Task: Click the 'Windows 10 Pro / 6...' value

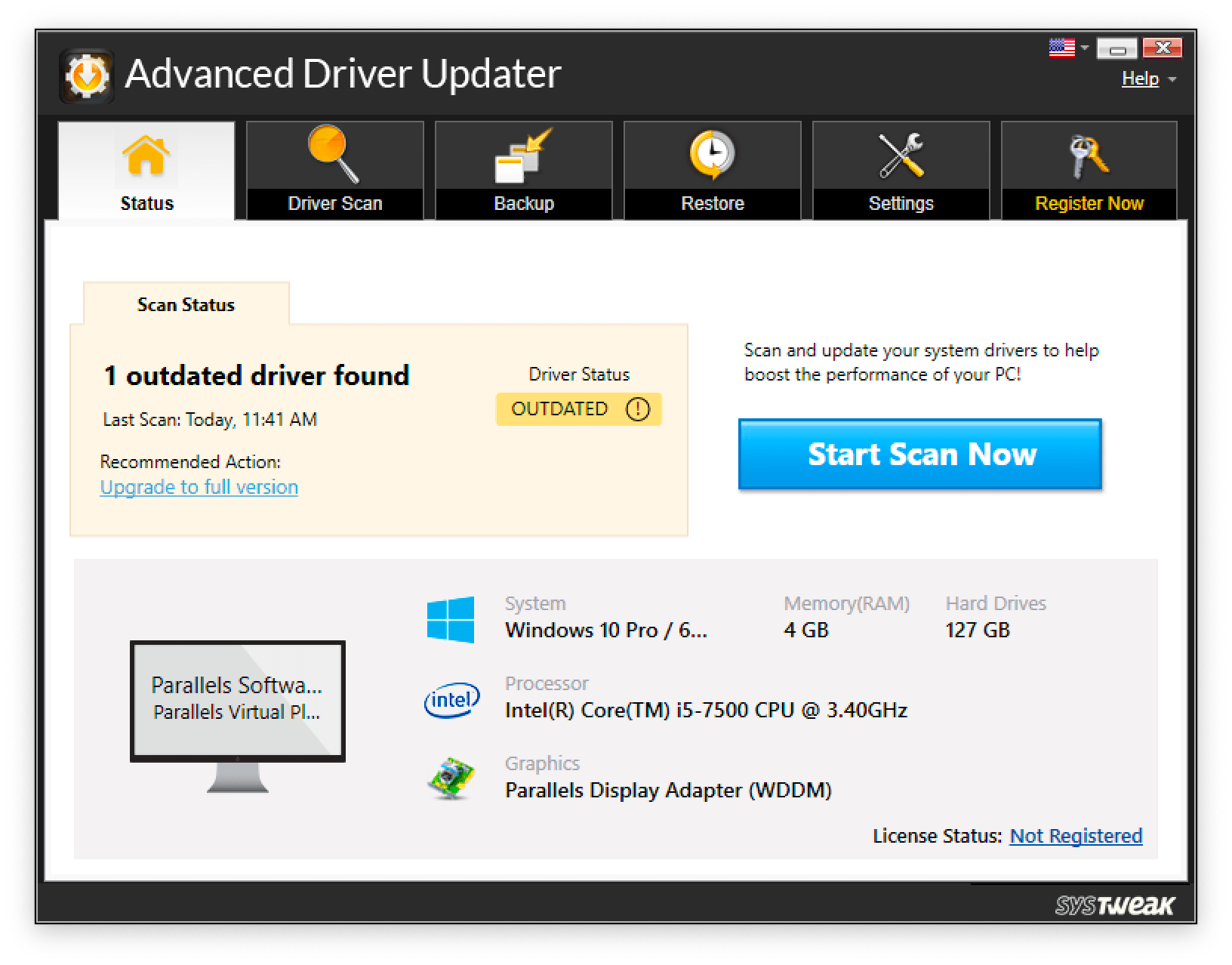Action: click(x=606, y=630)
